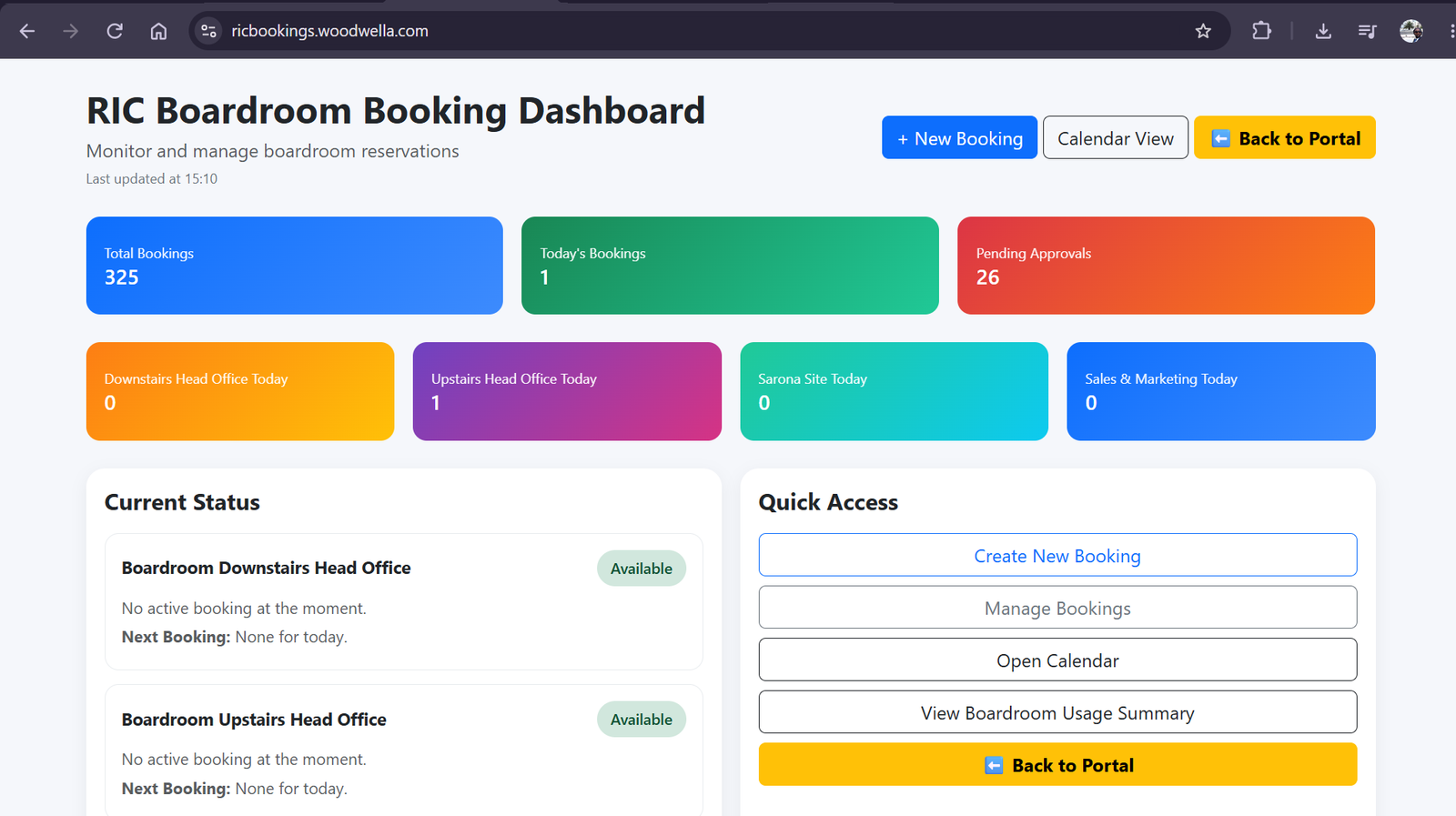Screen dimensions: 1456x816
Task: Click the Boardroom Downstairs Head Office title
Action: (266, 568)
